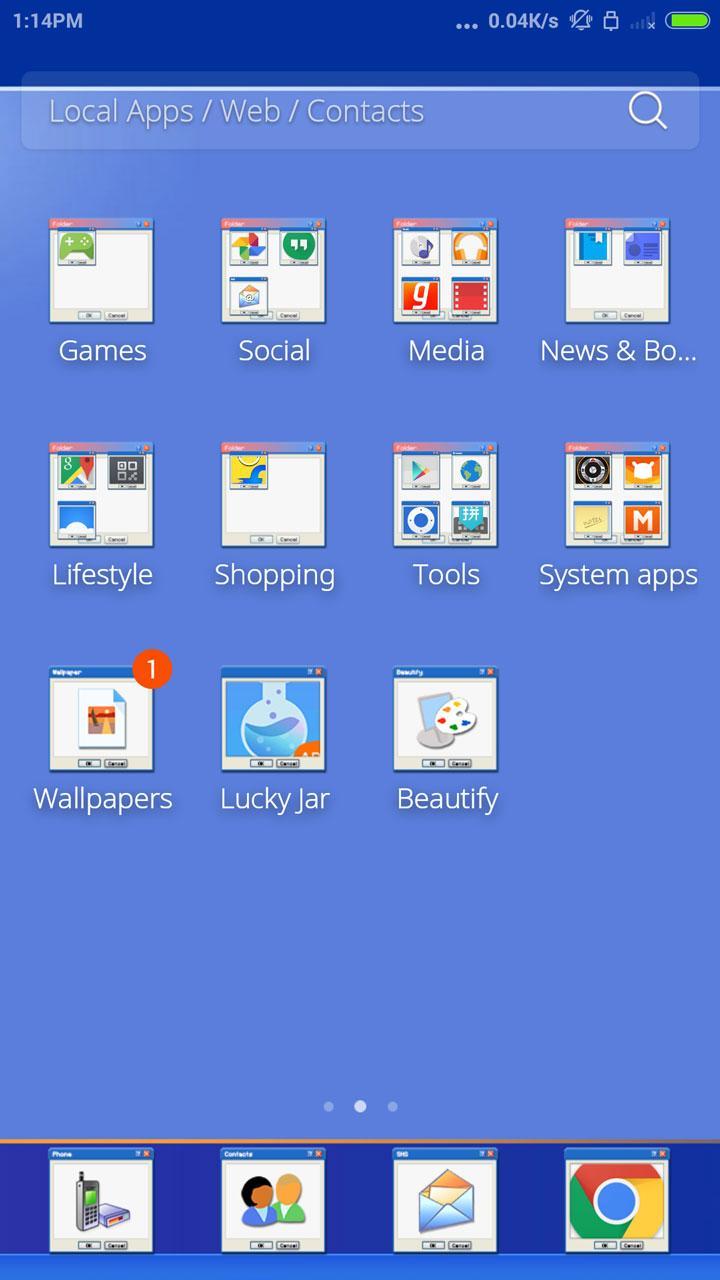Go to the third home page dot
Viewport: 720px width, 1280px height.
(392, 1106)
